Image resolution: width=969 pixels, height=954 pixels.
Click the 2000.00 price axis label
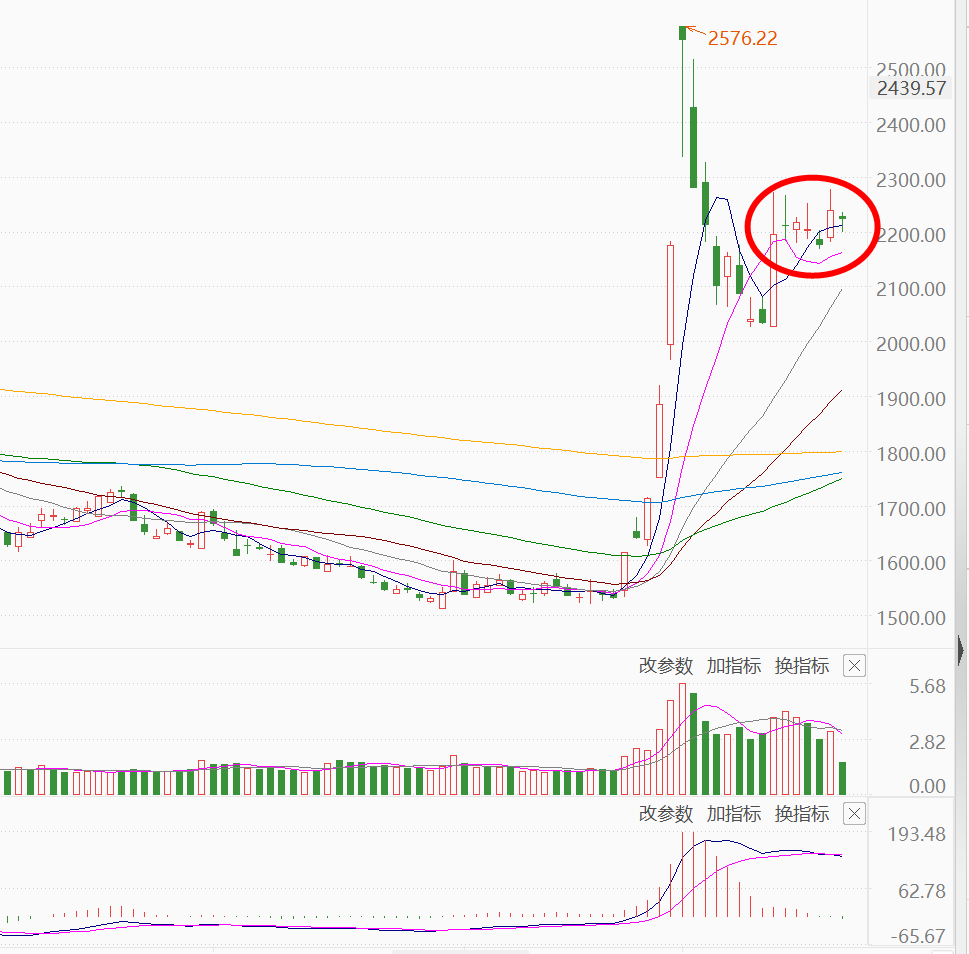pos(911,344)
